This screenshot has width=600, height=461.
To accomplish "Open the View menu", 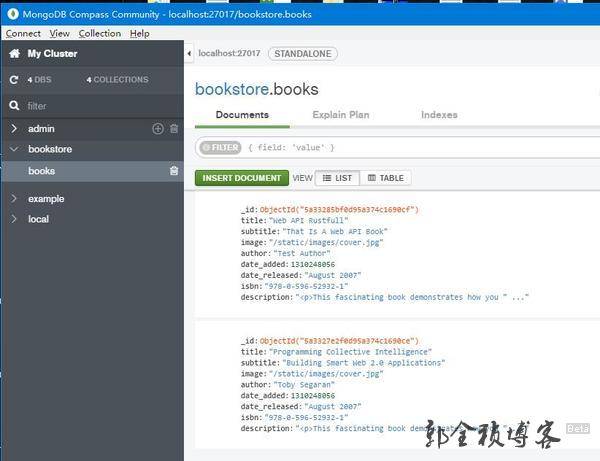I will [60, 34].
